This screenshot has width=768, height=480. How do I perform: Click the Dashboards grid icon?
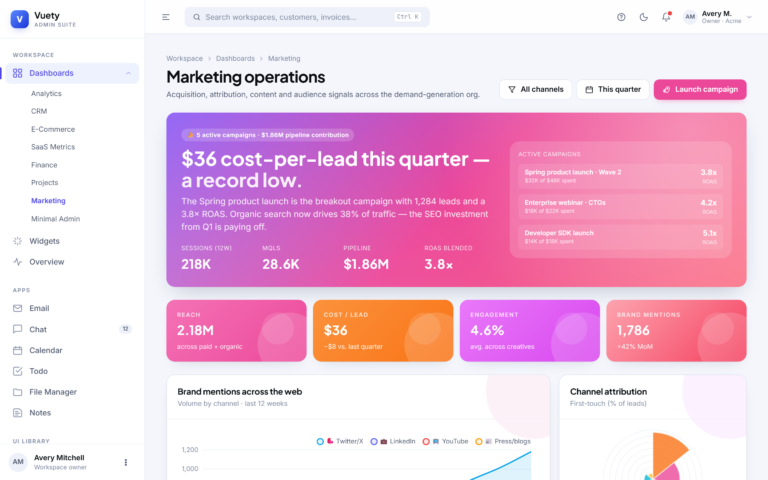click(x=18, y=73)
